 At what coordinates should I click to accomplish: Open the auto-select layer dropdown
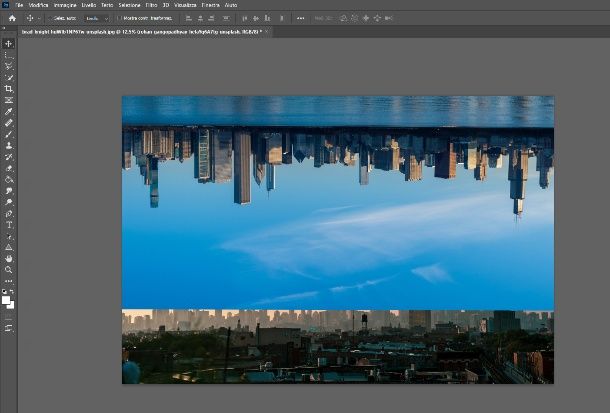click(96, 18)
